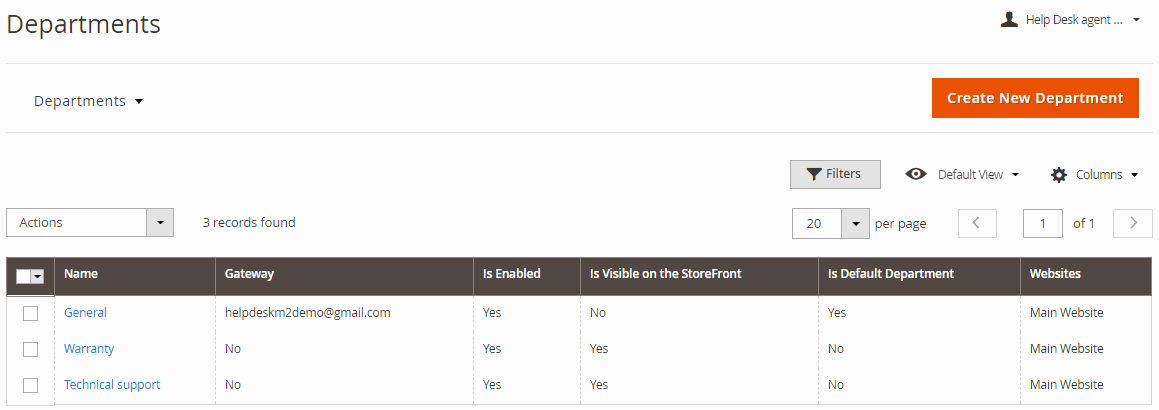This screenshot has width=1159, height=410.
Task: Tick the General department checkbox
Action: (x=30, y=313)
